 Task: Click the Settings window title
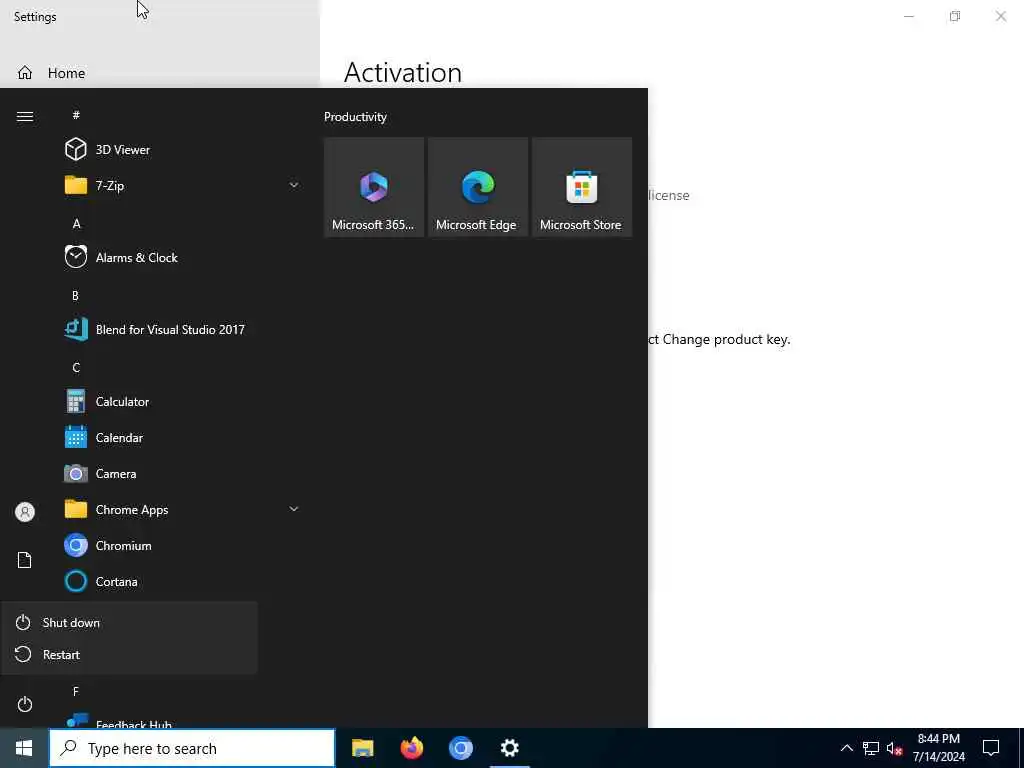(35, 17)
